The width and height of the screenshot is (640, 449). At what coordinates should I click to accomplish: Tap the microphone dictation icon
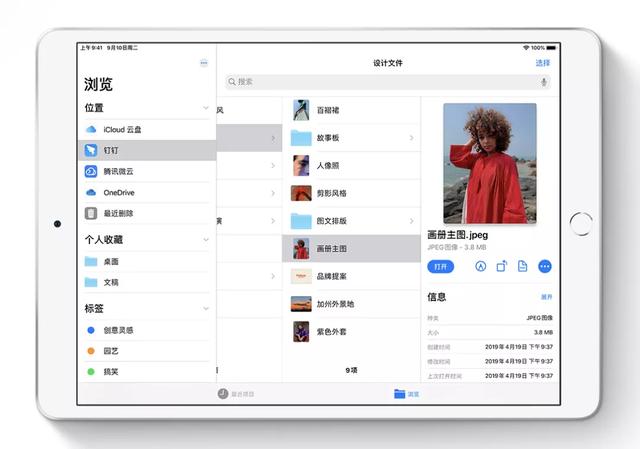tap(543, 82)
